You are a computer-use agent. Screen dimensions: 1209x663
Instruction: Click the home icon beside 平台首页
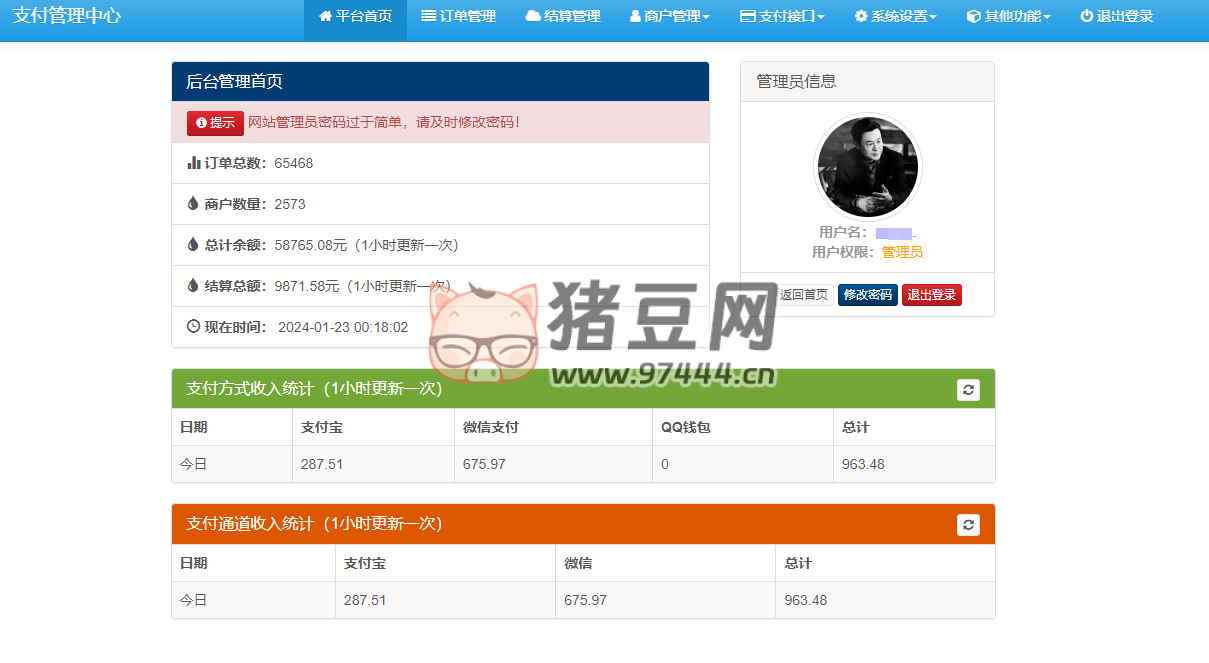tap(325, 16)
